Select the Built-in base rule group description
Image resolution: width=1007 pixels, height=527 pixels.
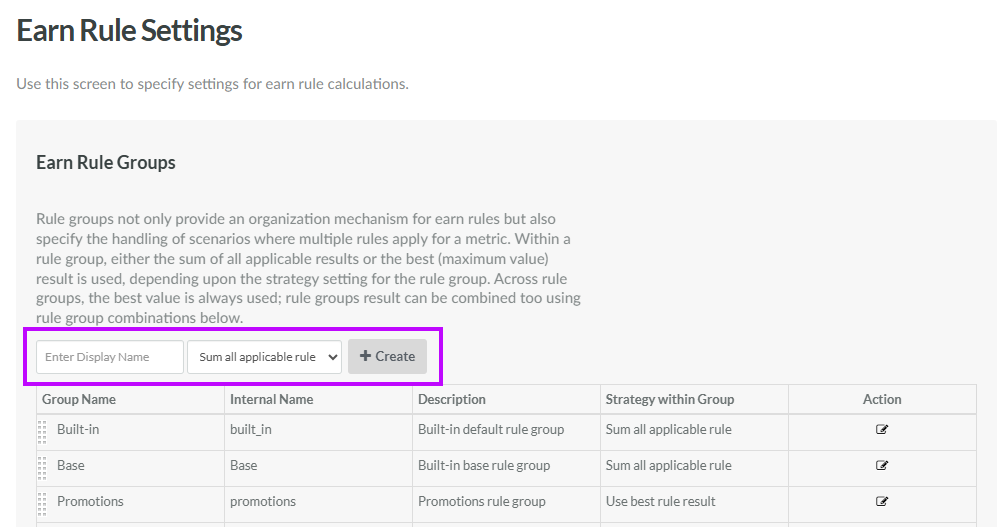point(484,466)
